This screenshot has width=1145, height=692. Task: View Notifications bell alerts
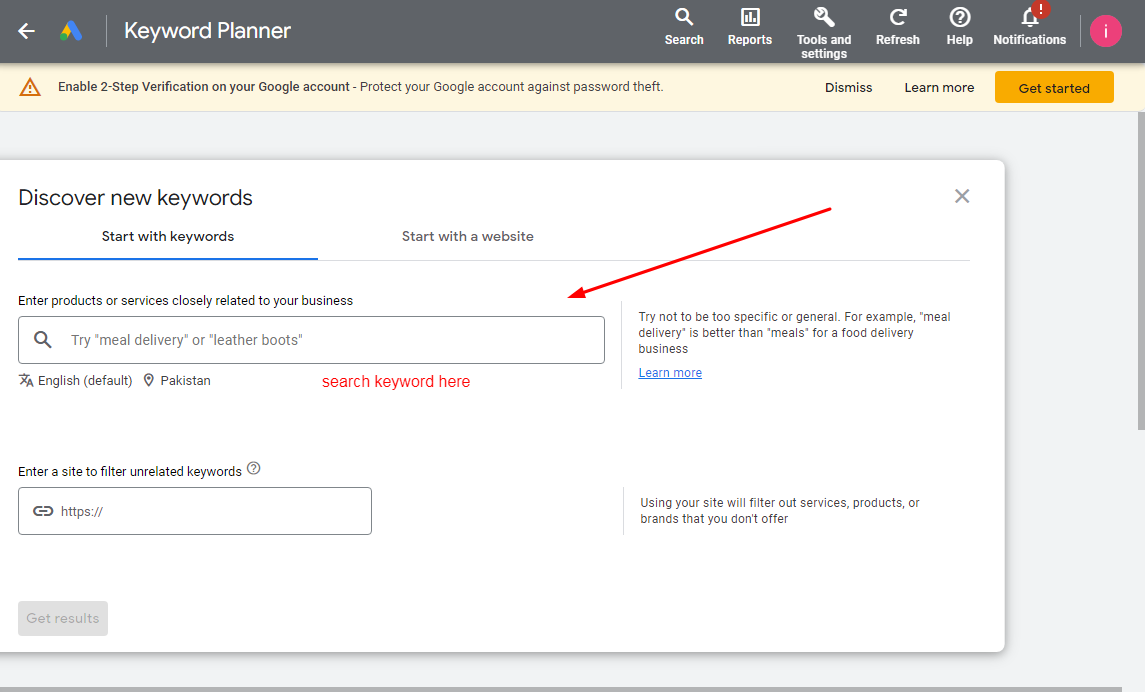(x=1029, y=27)
